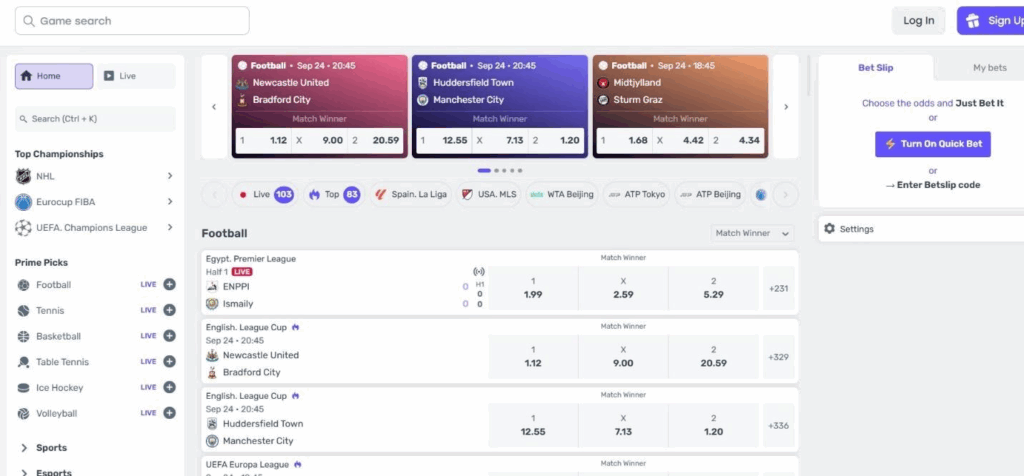The width and height of the screenshot is (1024, 476).
Task: Click the carousel pagination dots
Action: (499, 171)
